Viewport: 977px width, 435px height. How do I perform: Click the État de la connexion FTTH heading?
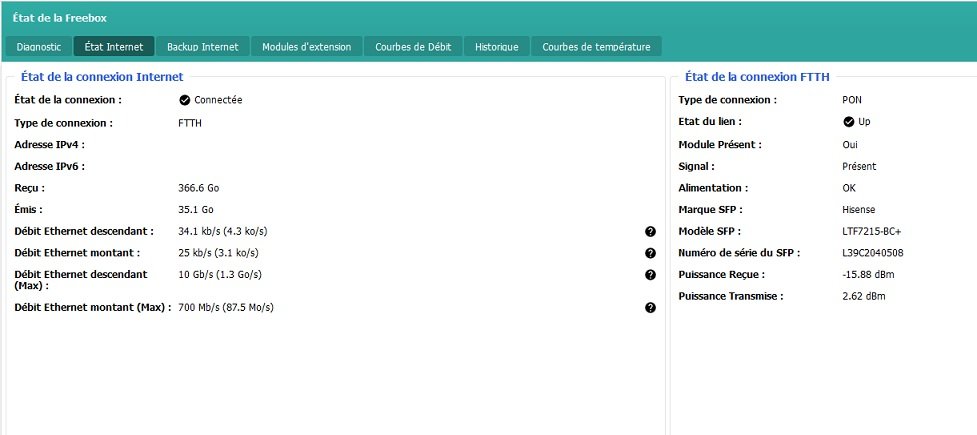(x=757, y=77)
